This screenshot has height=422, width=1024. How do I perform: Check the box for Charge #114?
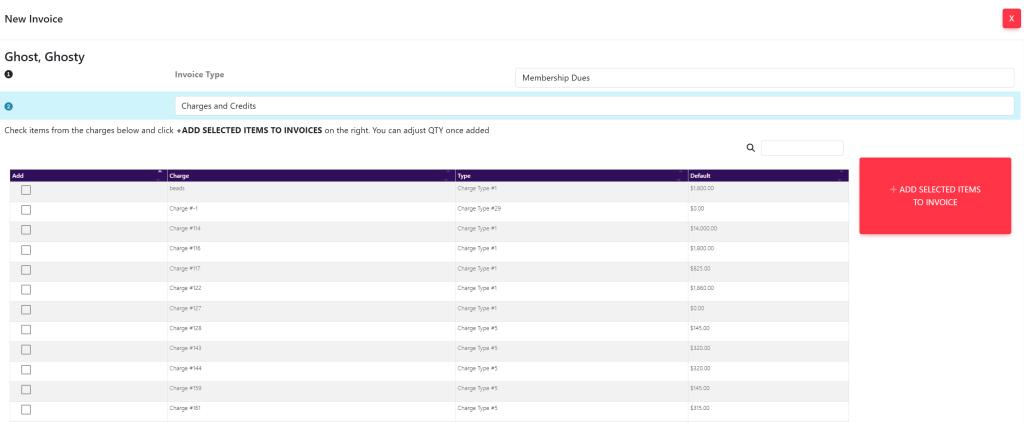[26, 230]
